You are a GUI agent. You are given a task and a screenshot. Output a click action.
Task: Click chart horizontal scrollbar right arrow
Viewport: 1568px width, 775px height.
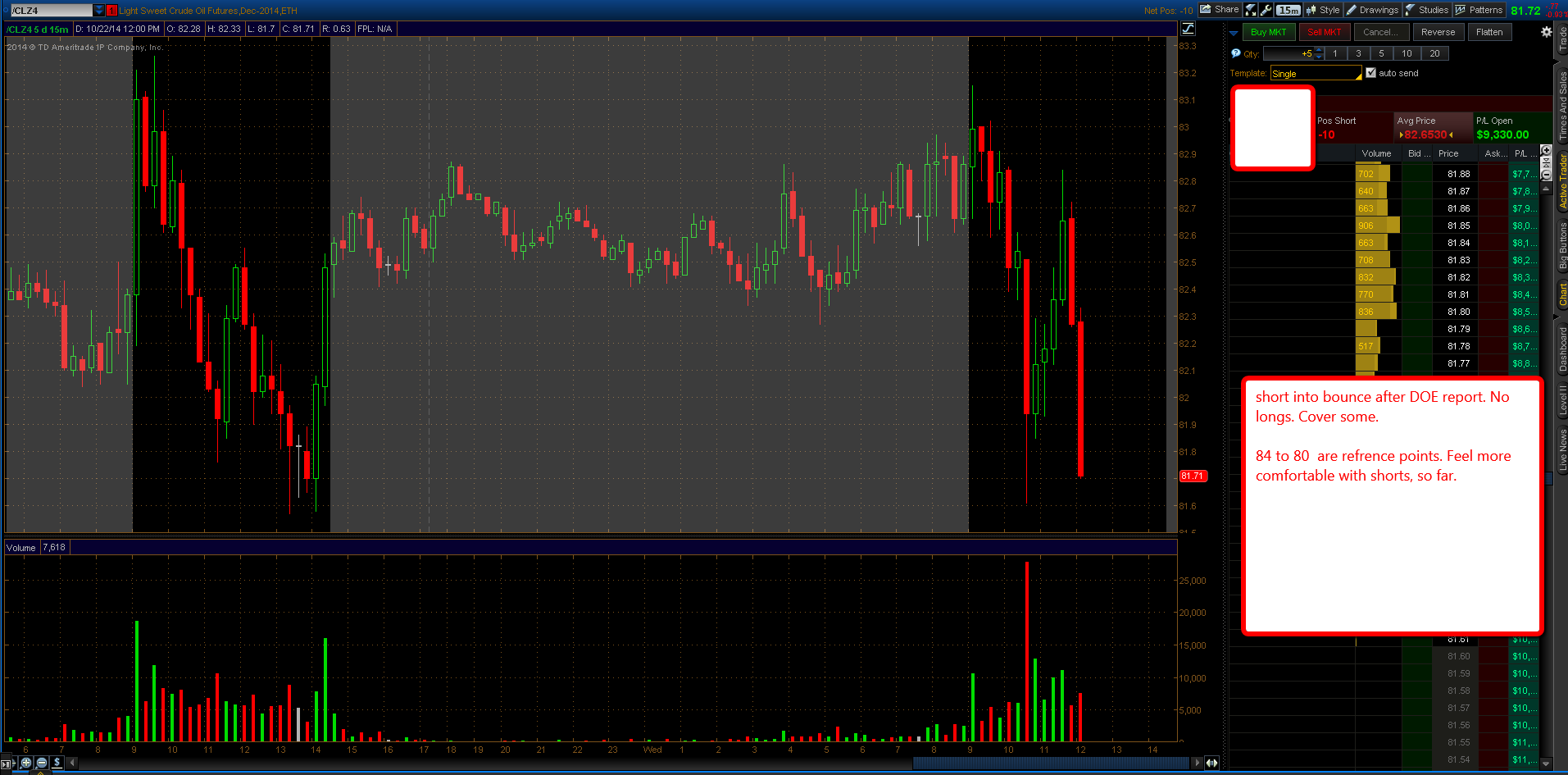[1197, 763]
